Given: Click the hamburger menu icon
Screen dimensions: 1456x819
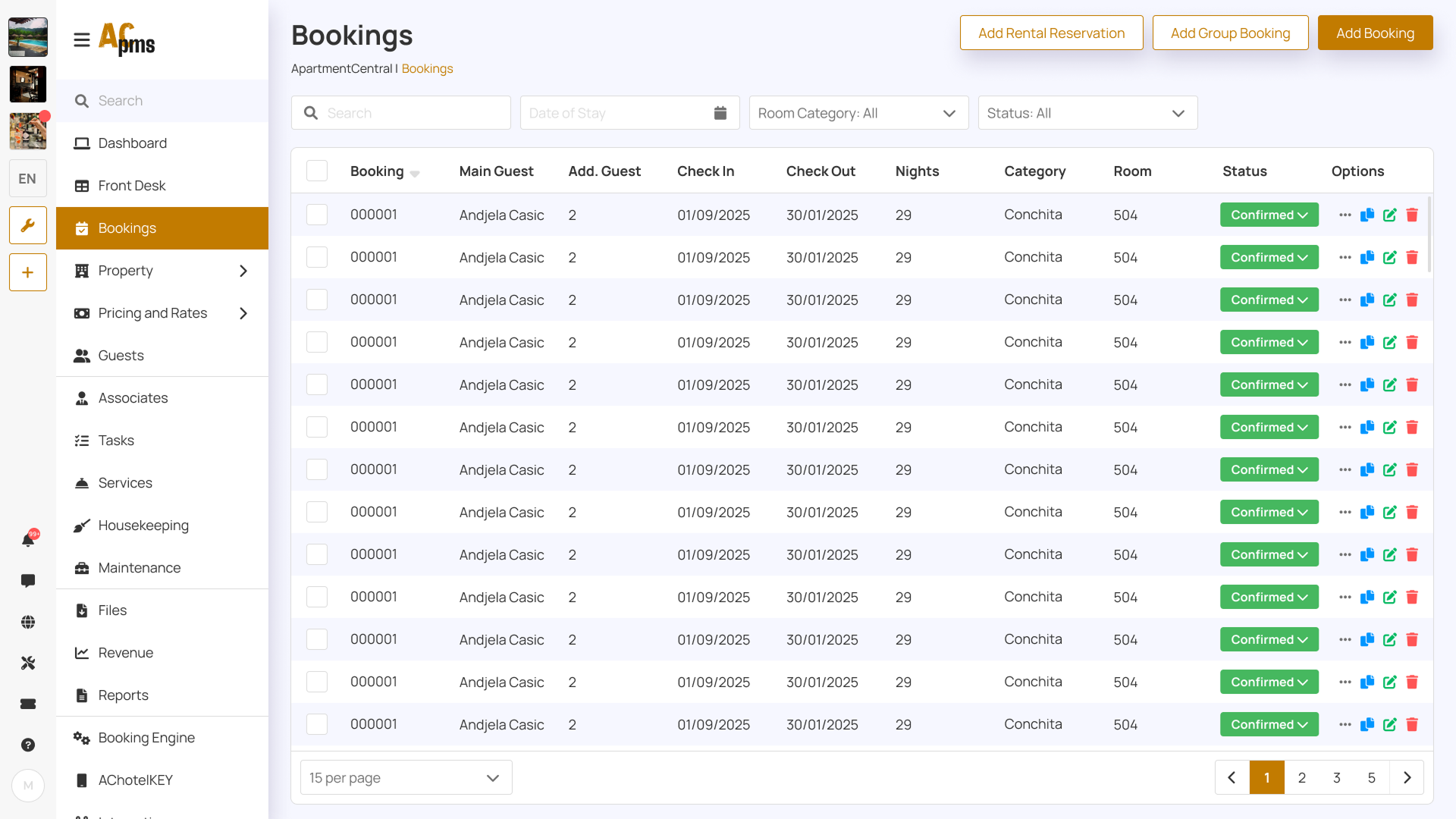Looking at the screenshot, I should point(82,39).
